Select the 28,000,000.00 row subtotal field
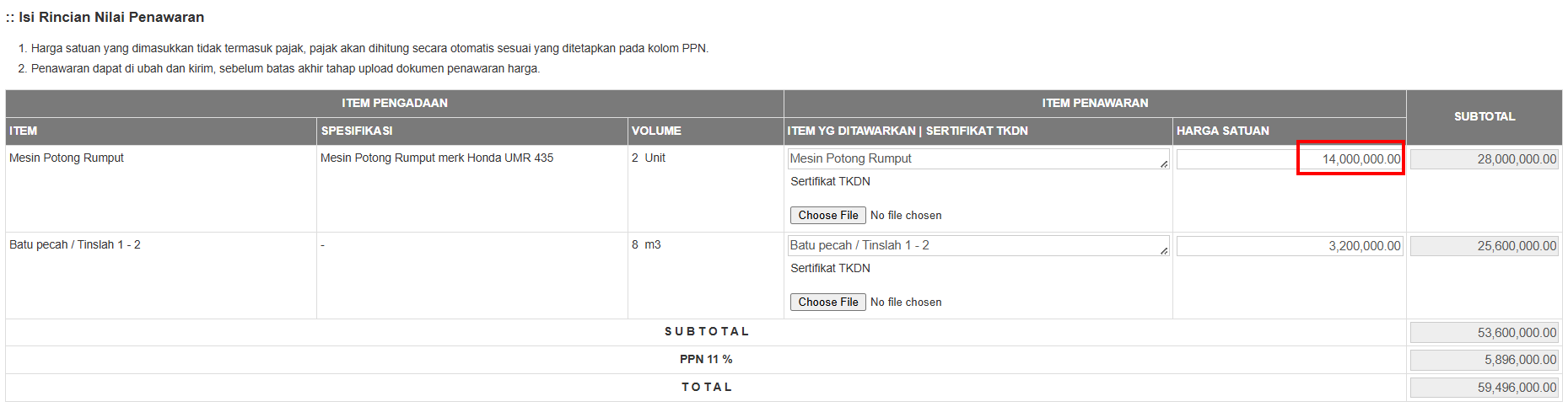The width and height of the screenshot is (1568, 407). click(x=1484, y=159)
